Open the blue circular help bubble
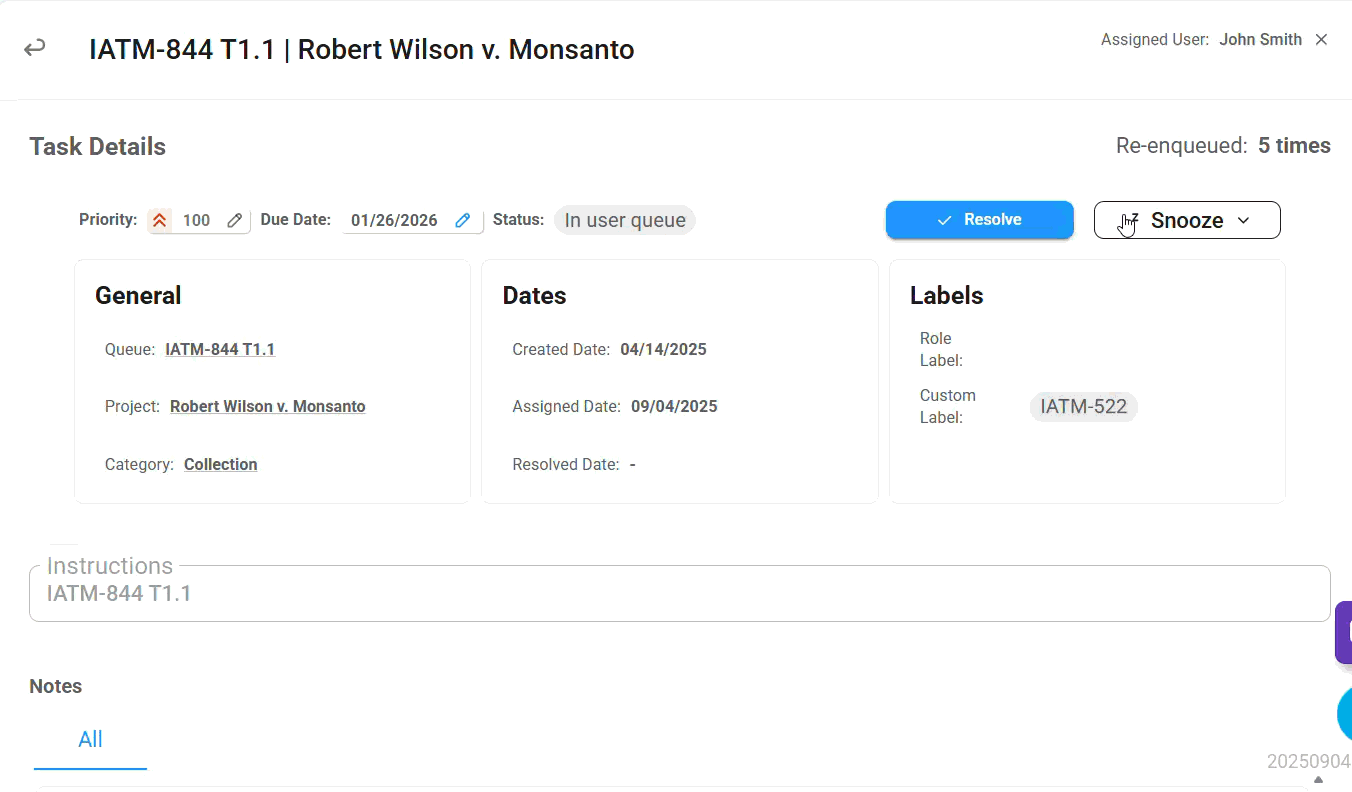Screen dimensions: 1352x792 1345,712
